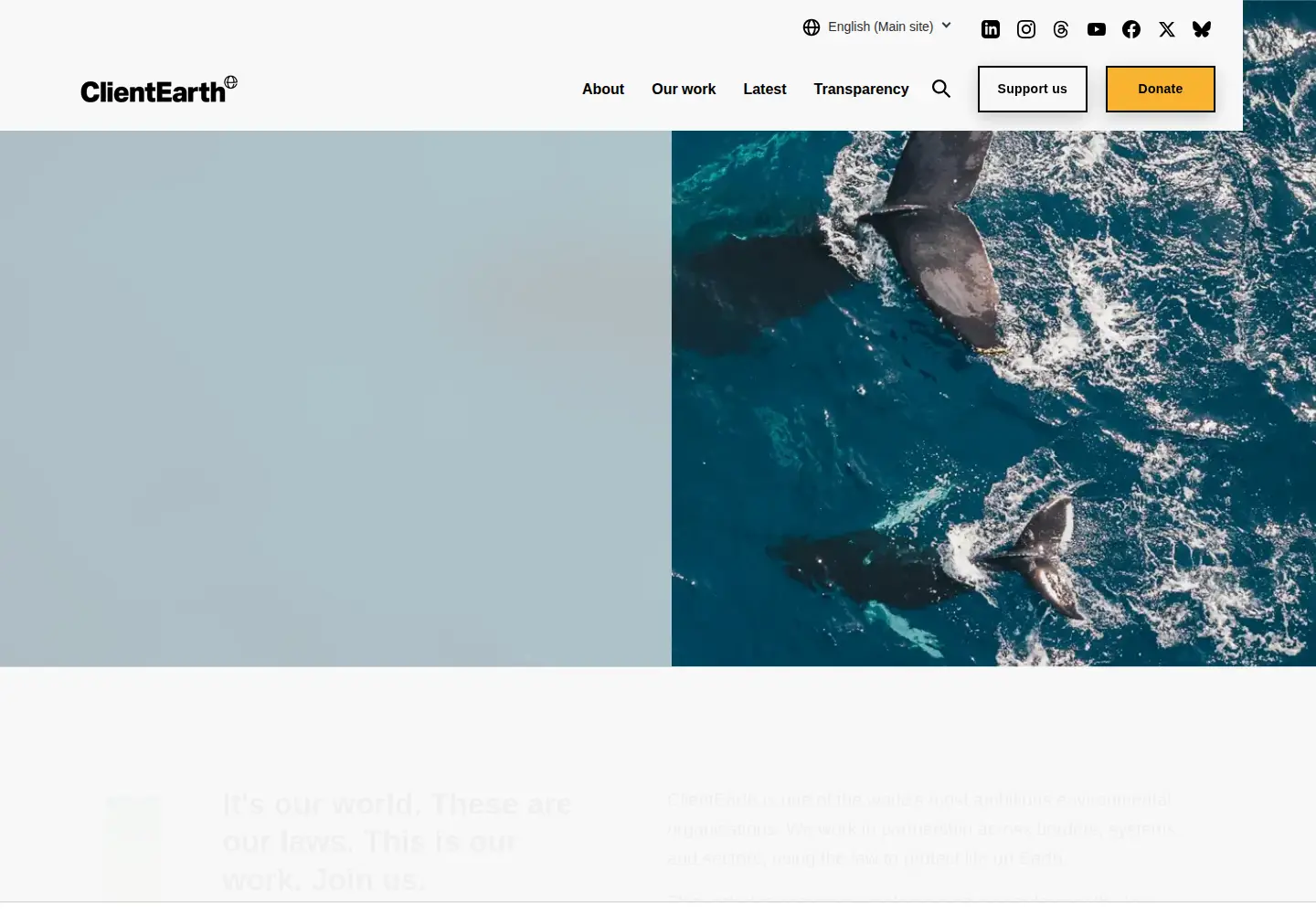Open ClientEarth Facebook icon
Image resolution: width=1316 pixels, height=914 pixels.
tap(1131, 29)
